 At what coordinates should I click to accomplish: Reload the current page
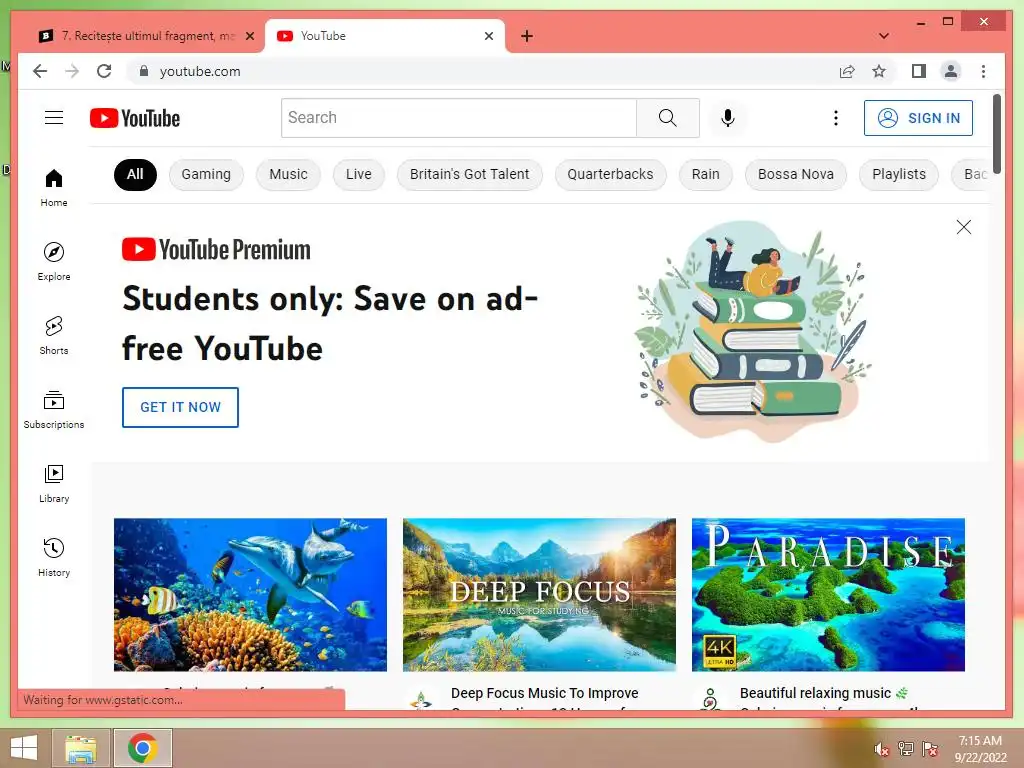click(x=104, y=71)
